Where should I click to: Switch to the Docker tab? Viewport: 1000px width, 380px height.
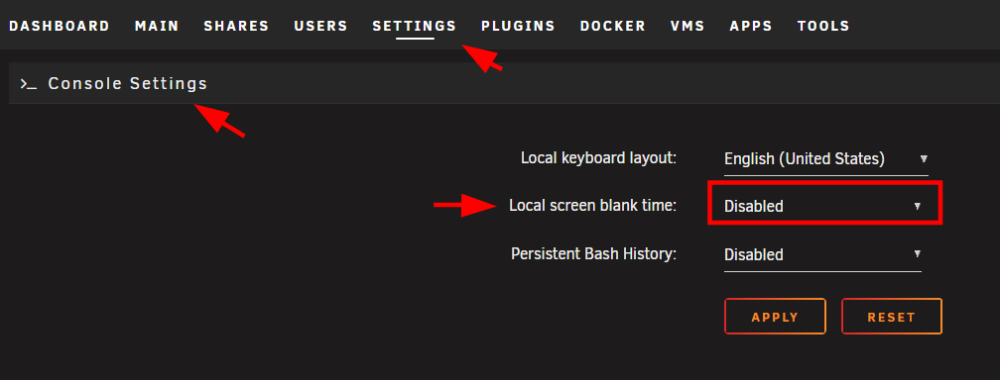pos(613,26)
